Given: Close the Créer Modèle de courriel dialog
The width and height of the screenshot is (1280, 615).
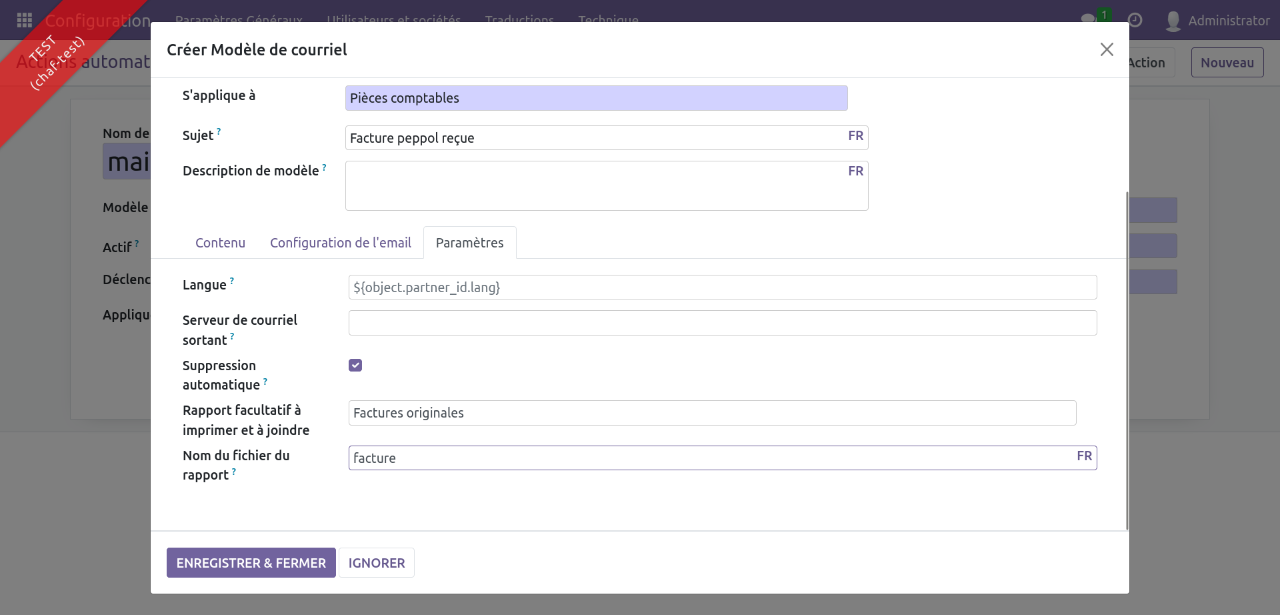Looking at the screenshot, I should pos(1106,50).
